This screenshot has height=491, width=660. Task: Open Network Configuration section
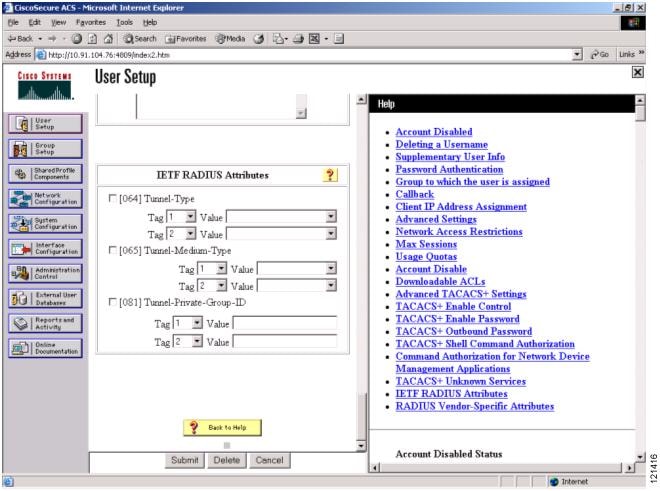[45, 199]
